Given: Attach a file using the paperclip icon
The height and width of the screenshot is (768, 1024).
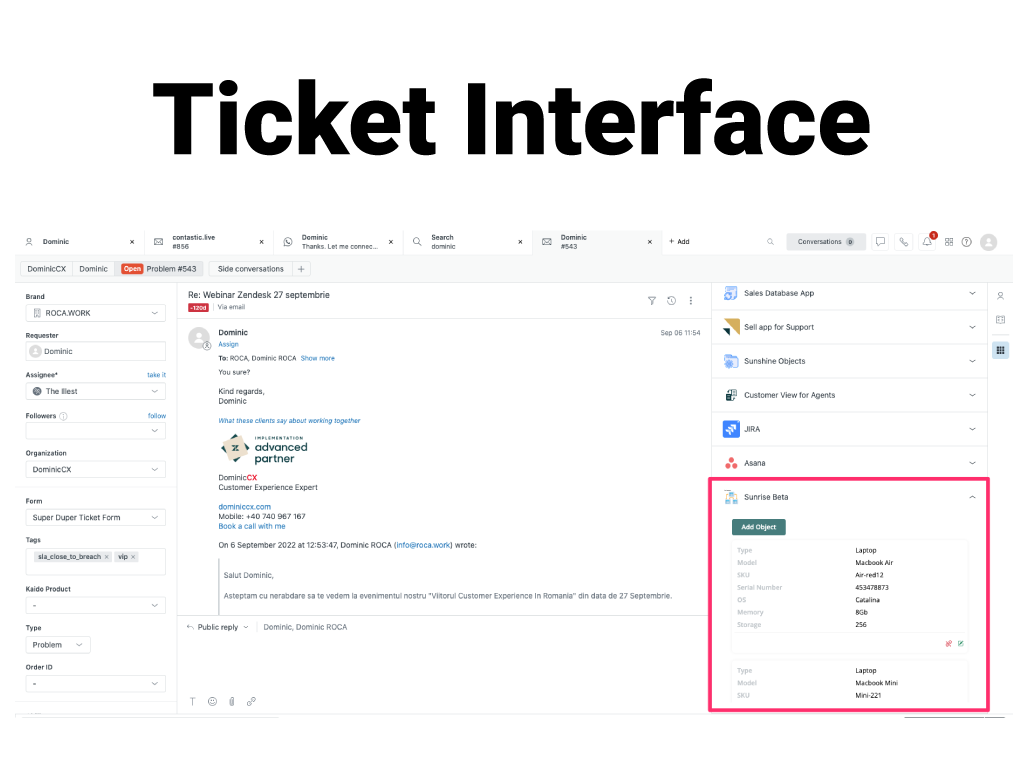Looking at the screenshot, I should 232,701.
